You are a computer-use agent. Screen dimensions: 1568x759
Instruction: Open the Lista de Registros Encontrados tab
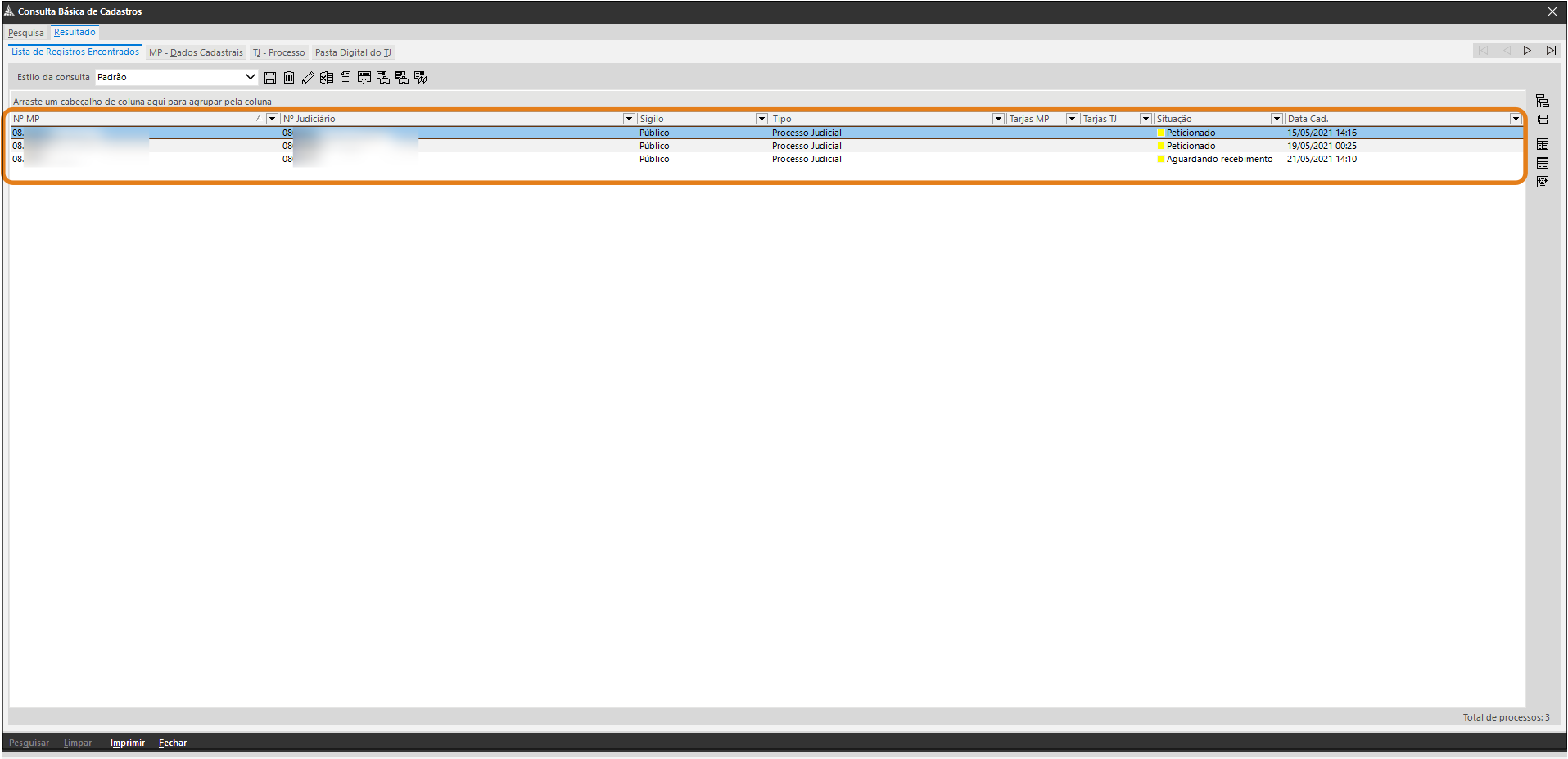tap(75, 52)
